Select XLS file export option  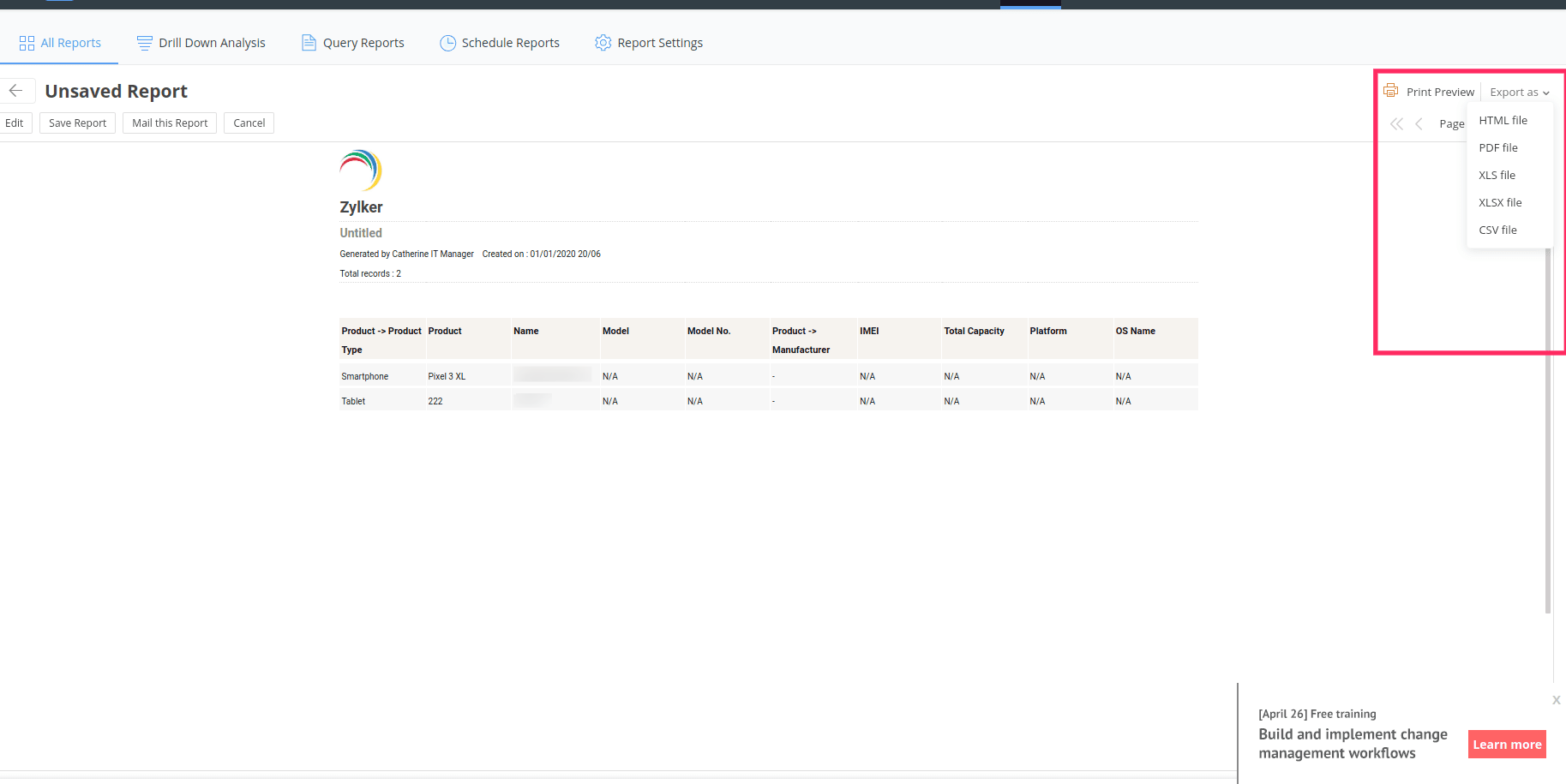[x=1497, y=176]
